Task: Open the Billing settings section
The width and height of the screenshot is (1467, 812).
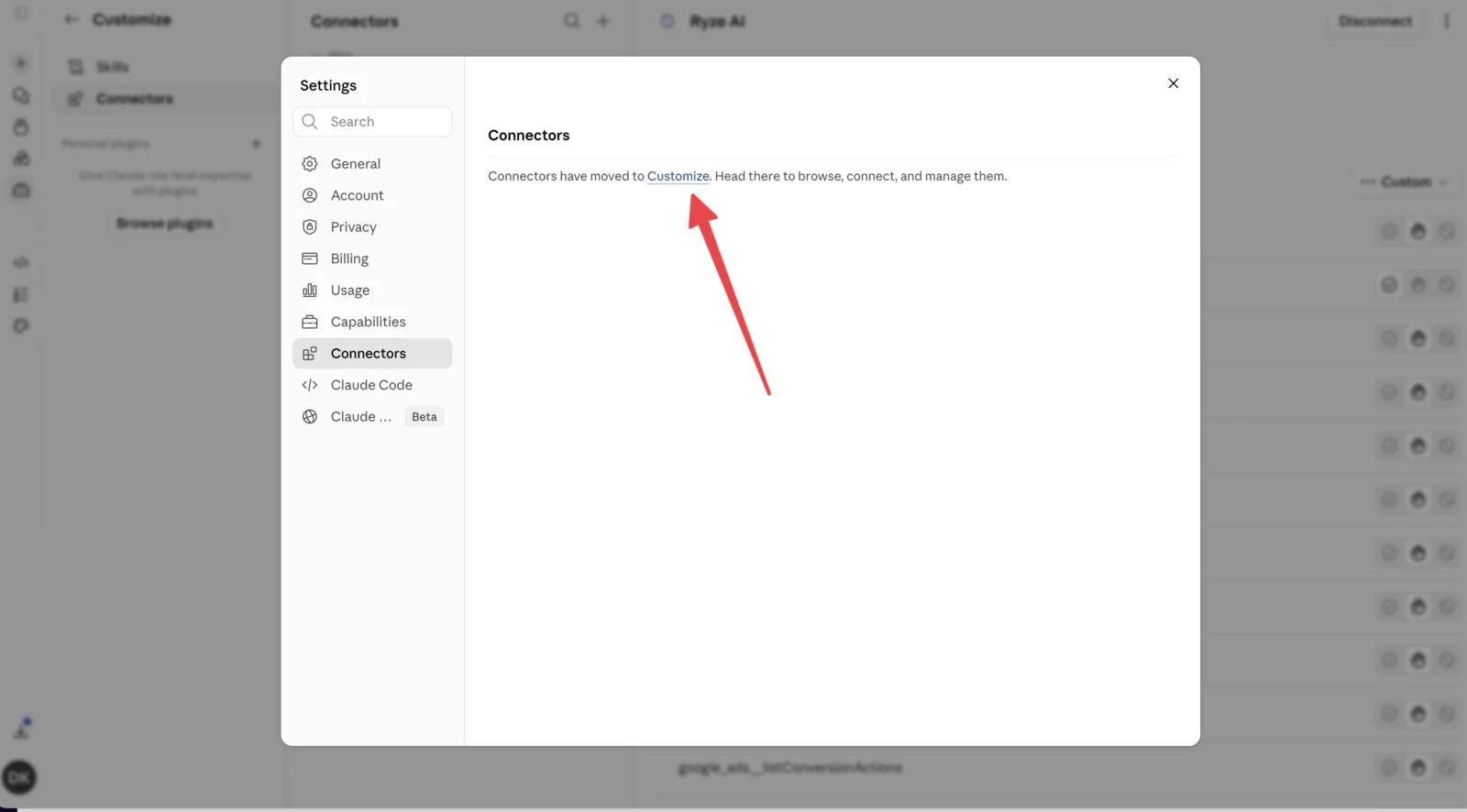Action: pos(372,258)
